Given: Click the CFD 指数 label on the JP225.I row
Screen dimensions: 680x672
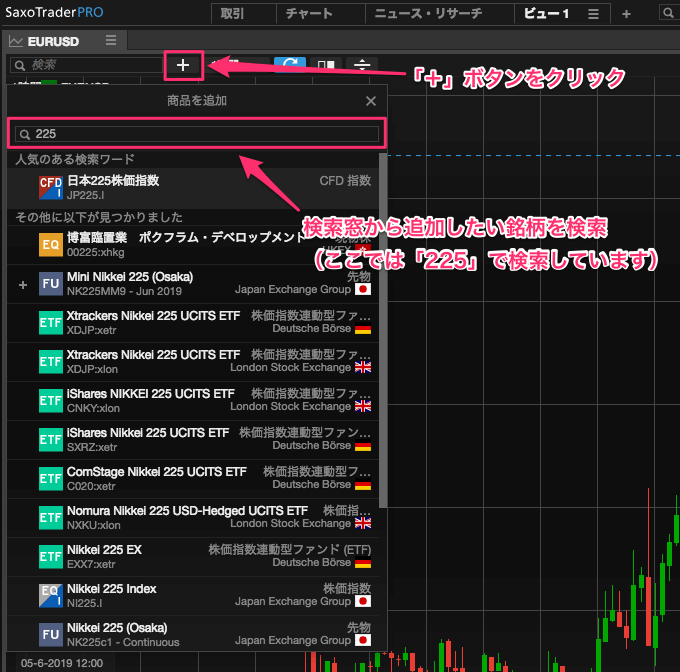Looking at the screenshot, I should click(x=345, y=181).
